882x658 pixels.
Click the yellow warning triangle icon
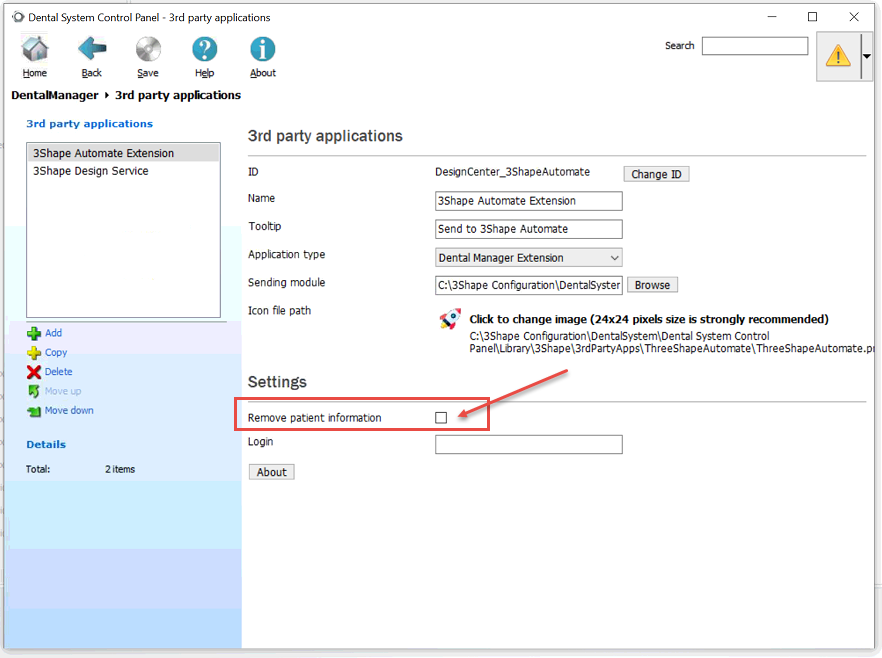838,56
